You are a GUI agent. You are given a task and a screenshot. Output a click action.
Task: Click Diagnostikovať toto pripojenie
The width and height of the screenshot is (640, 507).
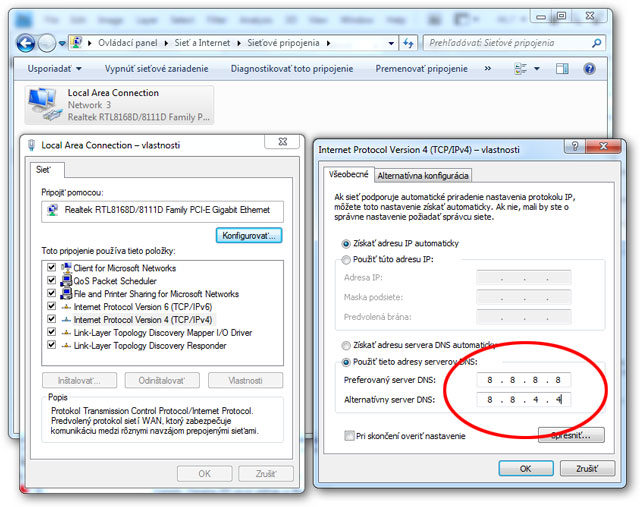click(292, 69)
